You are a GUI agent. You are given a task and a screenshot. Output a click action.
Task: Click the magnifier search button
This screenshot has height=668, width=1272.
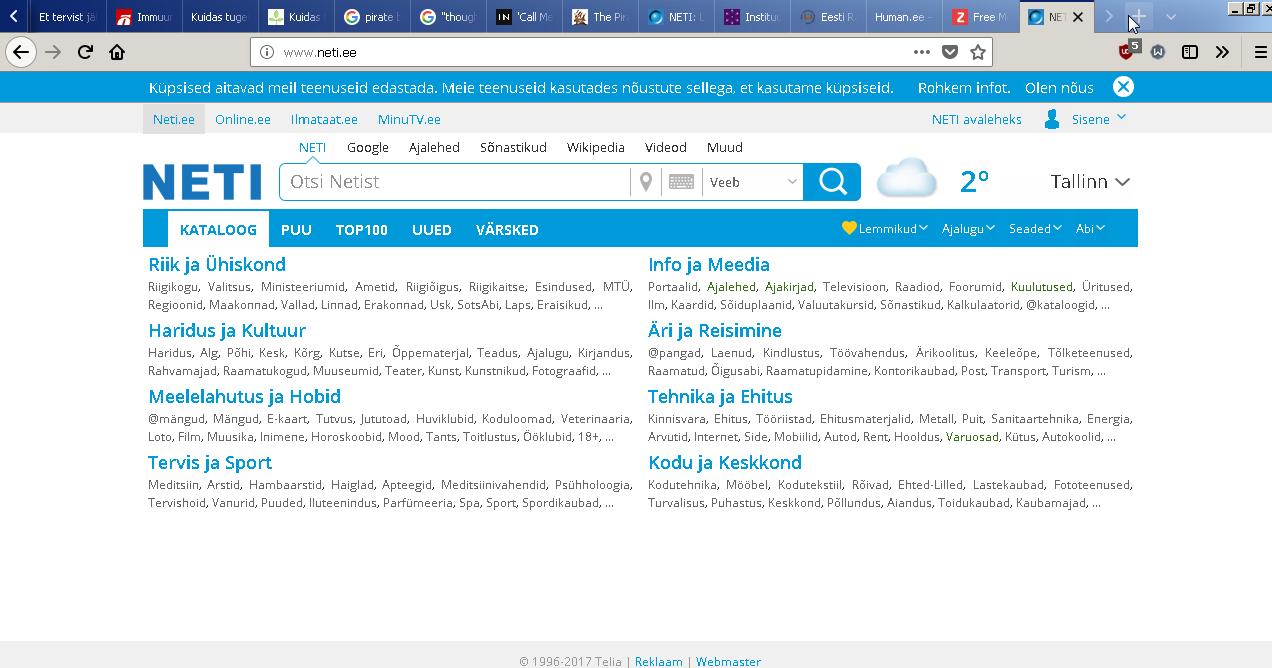(832, 182)
